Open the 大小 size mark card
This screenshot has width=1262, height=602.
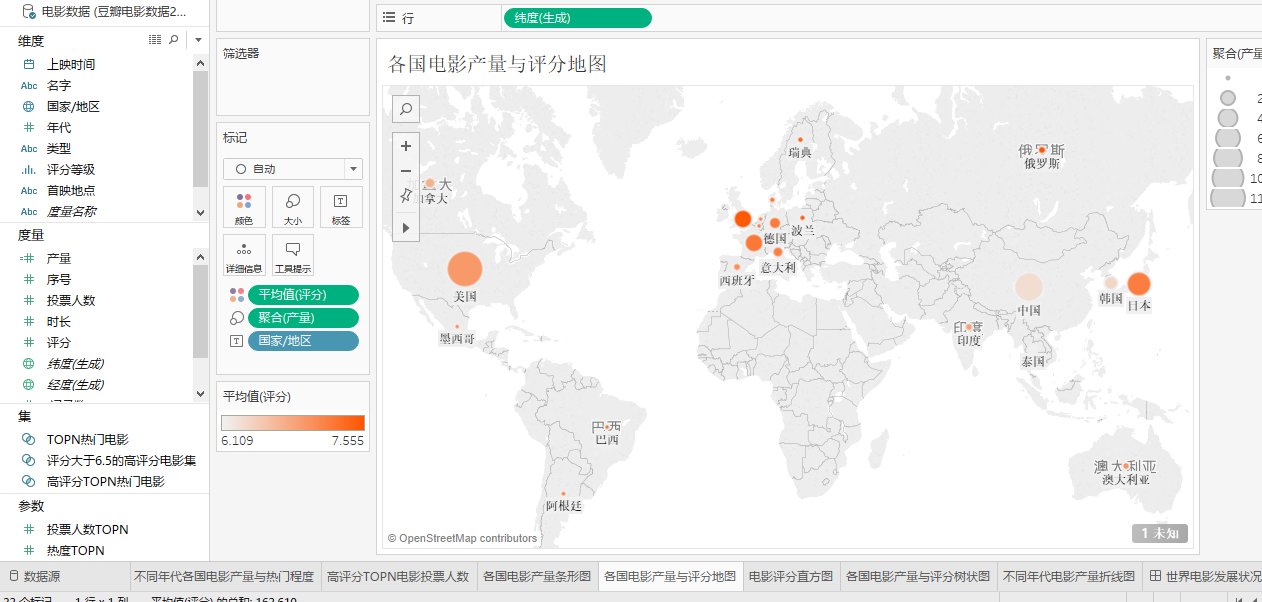293,206
